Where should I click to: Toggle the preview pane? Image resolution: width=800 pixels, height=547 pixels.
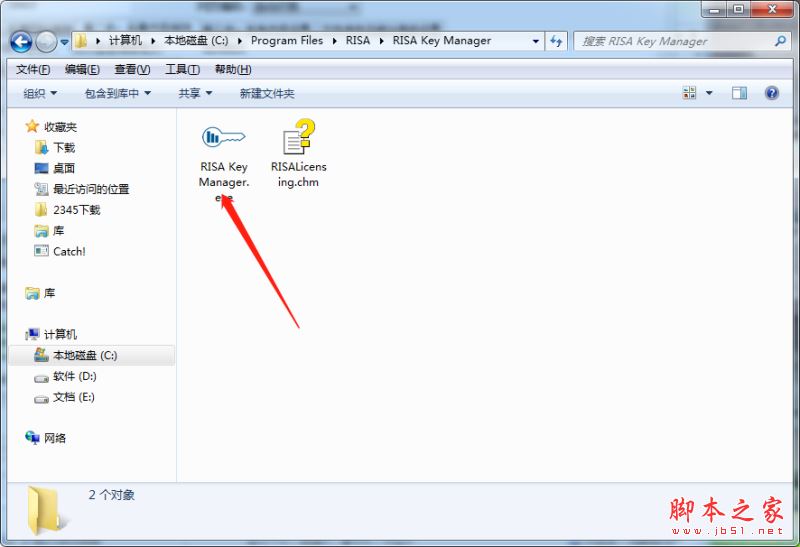(x=739, y=93)
